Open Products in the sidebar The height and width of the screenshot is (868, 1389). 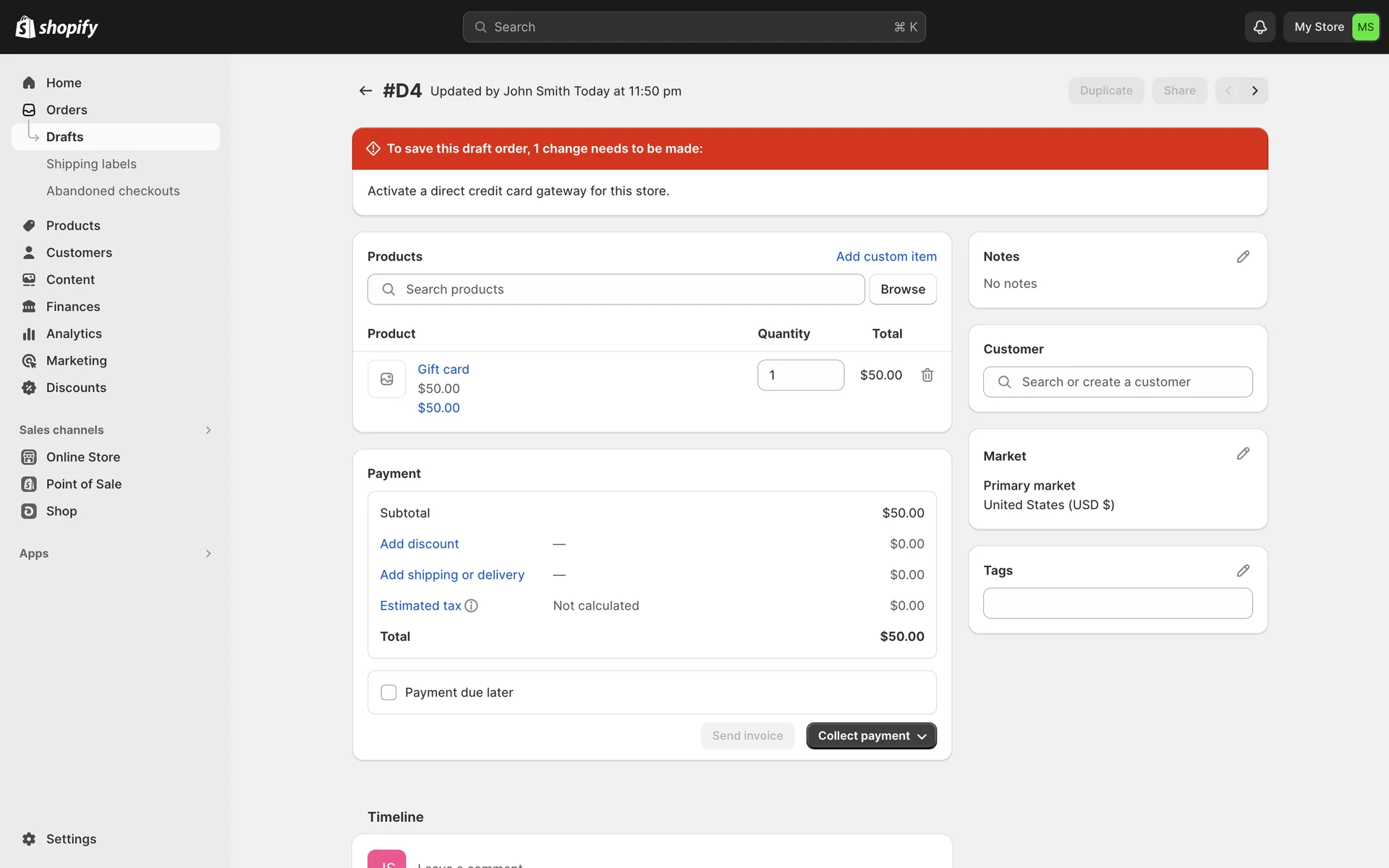(x=73, y=226)
